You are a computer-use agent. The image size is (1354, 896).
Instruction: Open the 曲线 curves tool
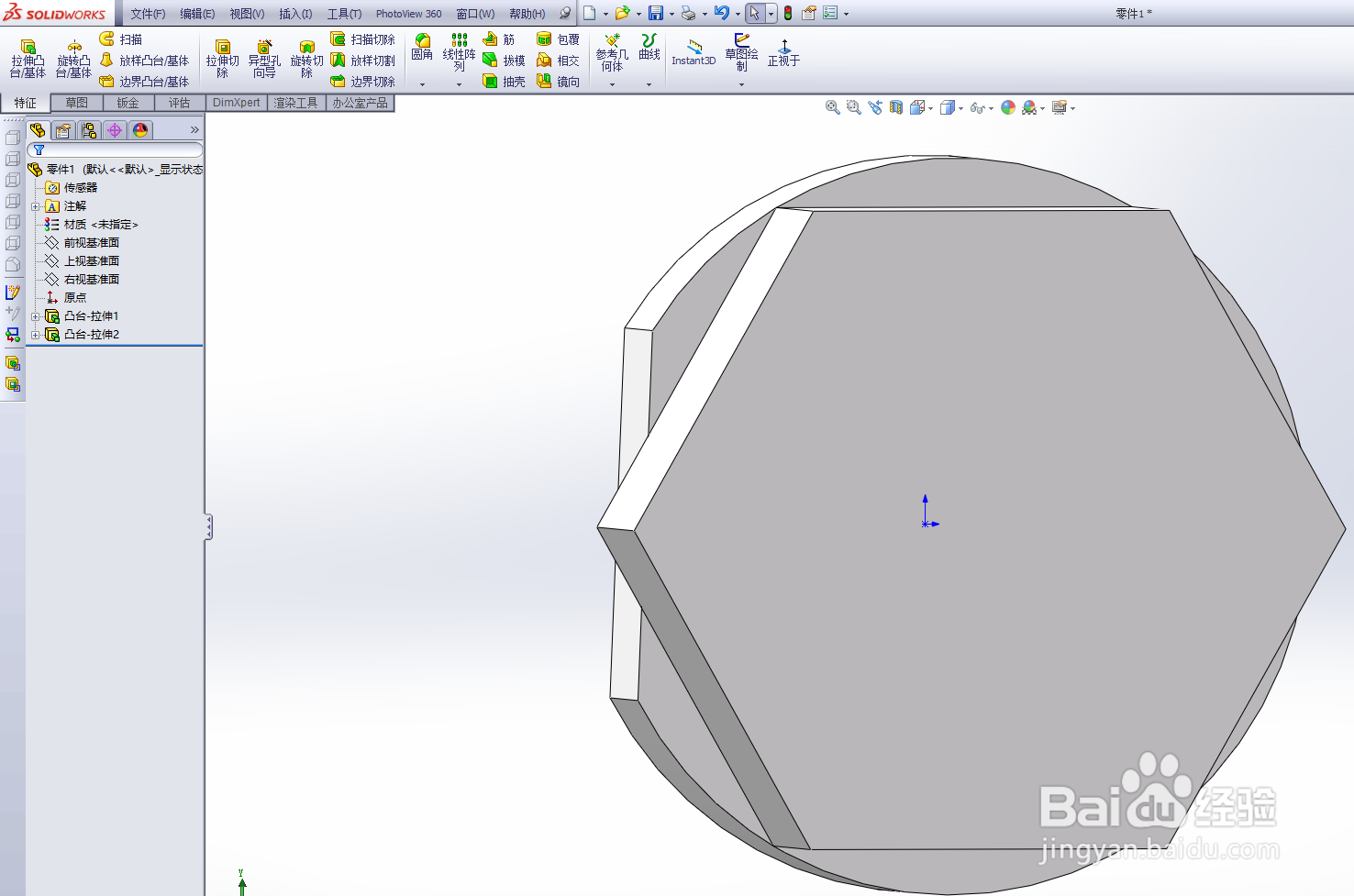click(649, 48)
